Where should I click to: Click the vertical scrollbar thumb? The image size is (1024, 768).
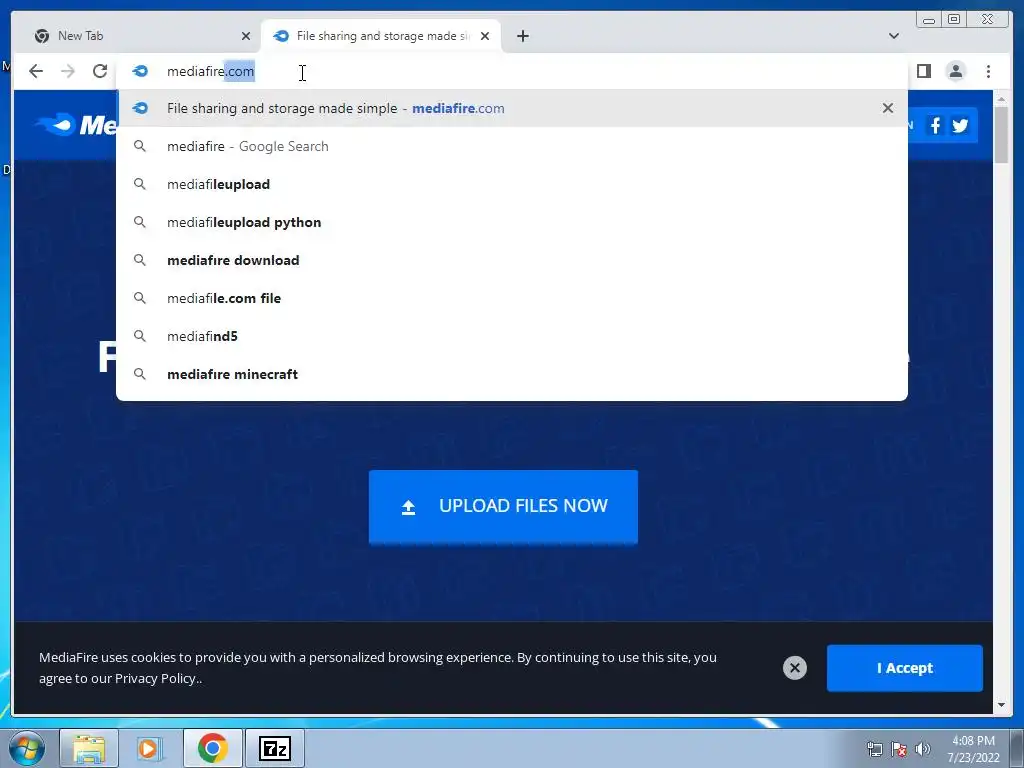[x=1001, y=135]
